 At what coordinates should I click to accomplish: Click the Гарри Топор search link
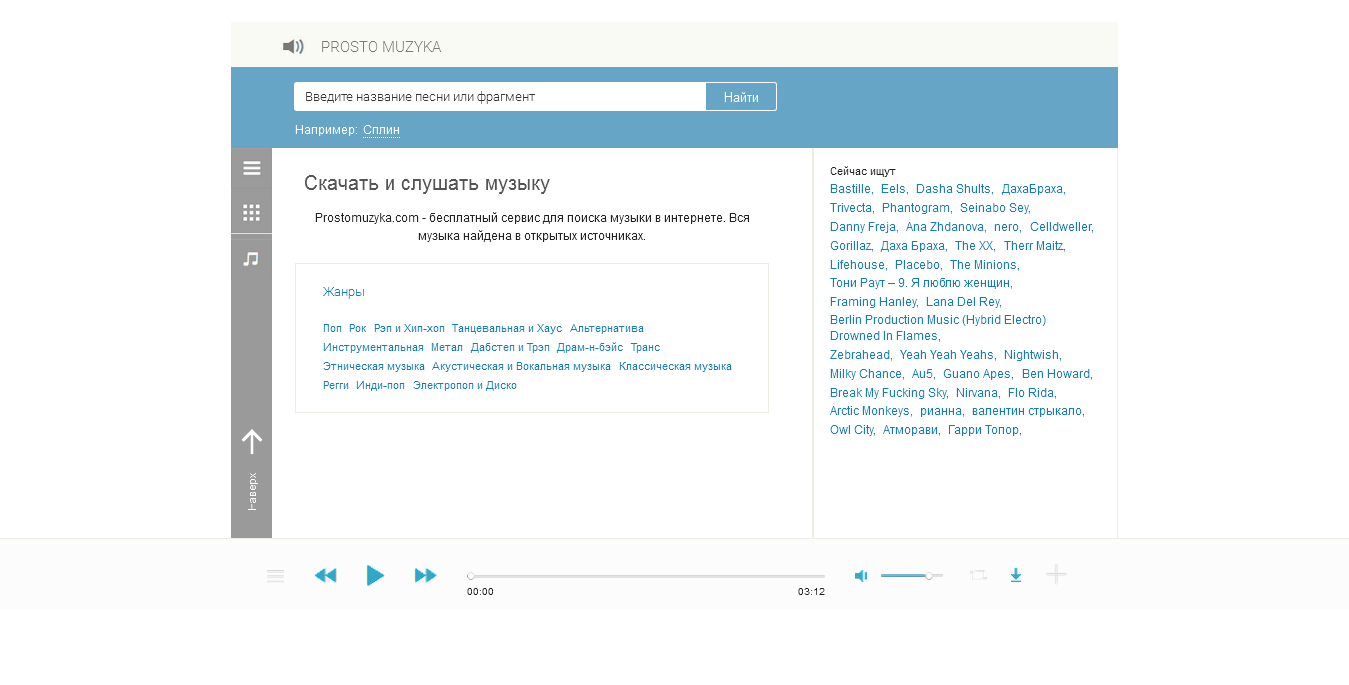coord(983,430)
